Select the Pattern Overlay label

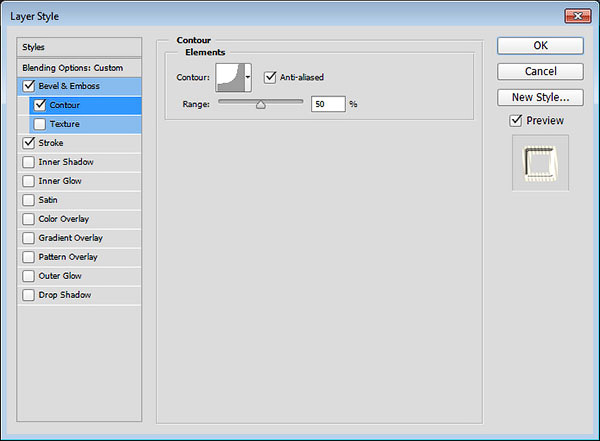point(68,257)
